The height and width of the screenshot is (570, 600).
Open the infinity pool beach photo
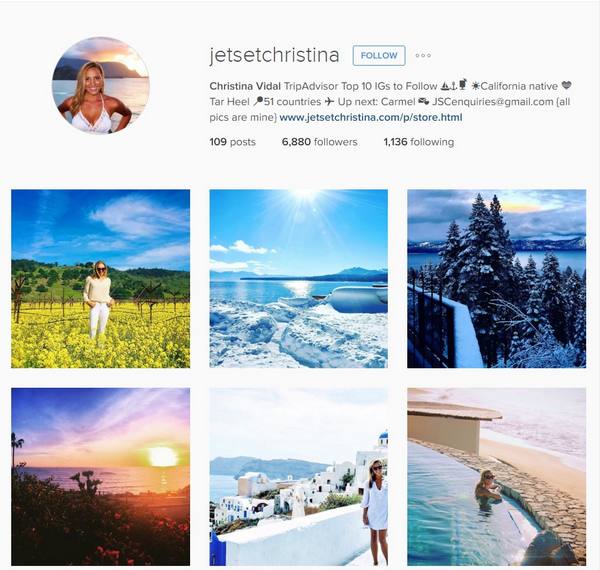tap(496, 477)
